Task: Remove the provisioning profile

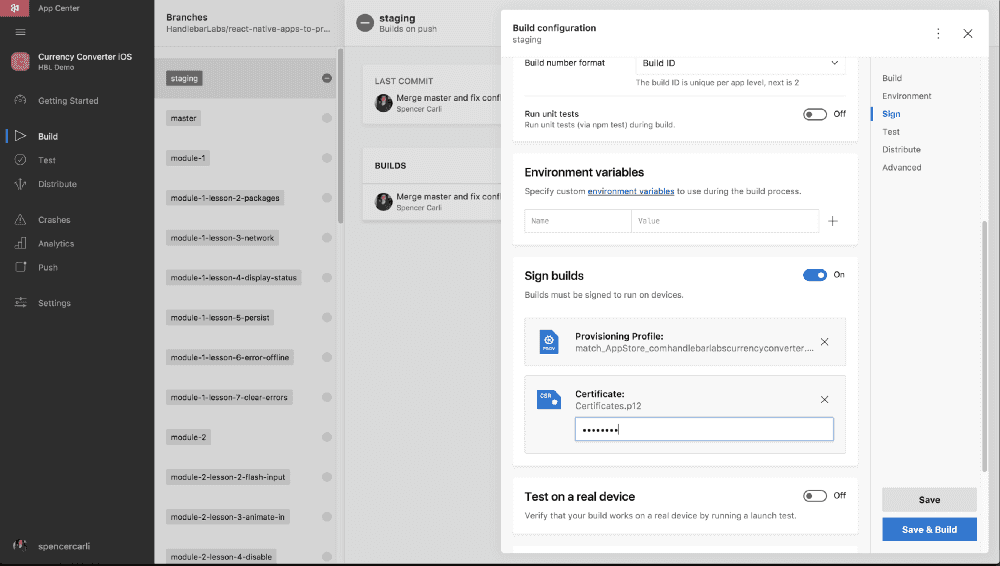Action: pos(824,342)
